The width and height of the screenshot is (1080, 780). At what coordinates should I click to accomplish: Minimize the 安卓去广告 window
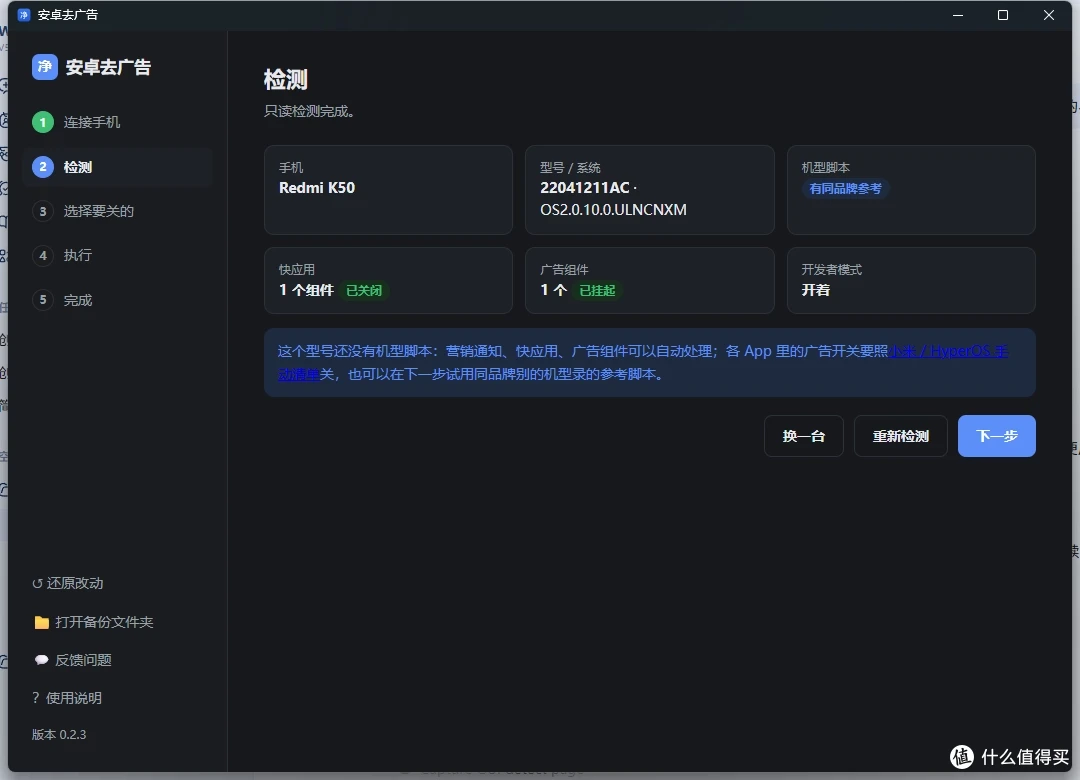click(x=958, y=14)
